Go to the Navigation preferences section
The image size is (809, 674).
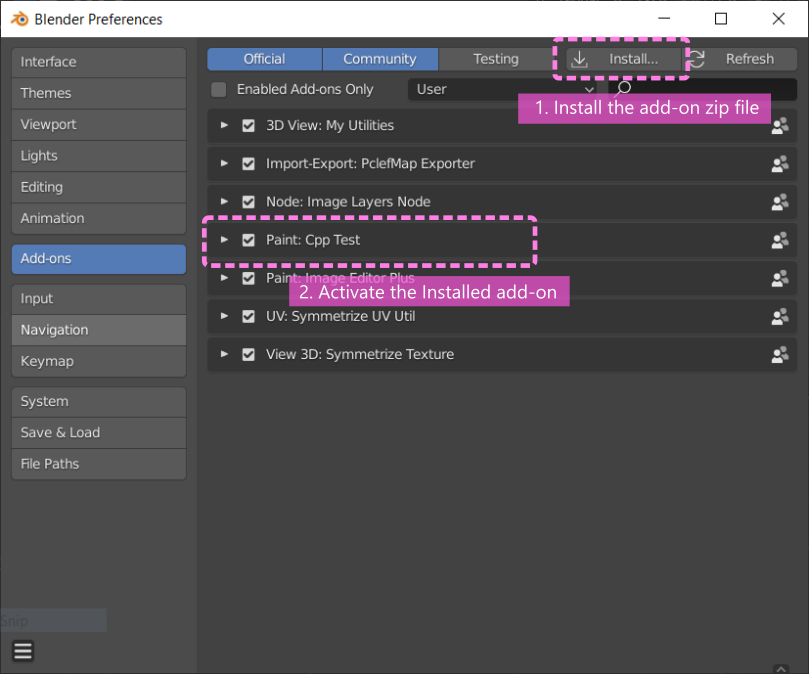[99, 330]
